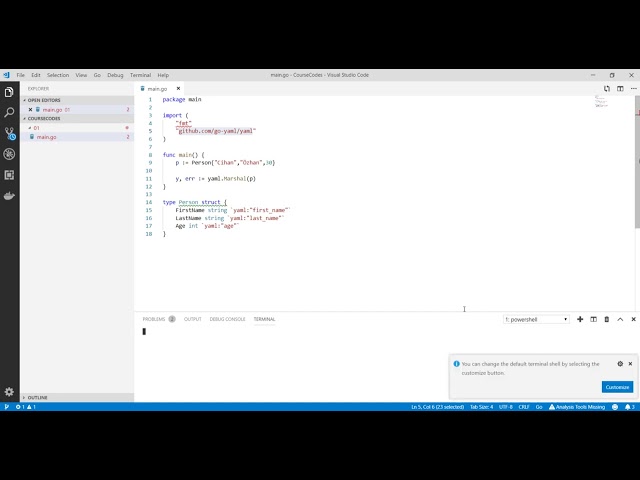Image resolution: width=640 pixels, height=480 pixels.
Task: Click the Ln 5, Col 6 cursor position
Action: tap(438, 407)
